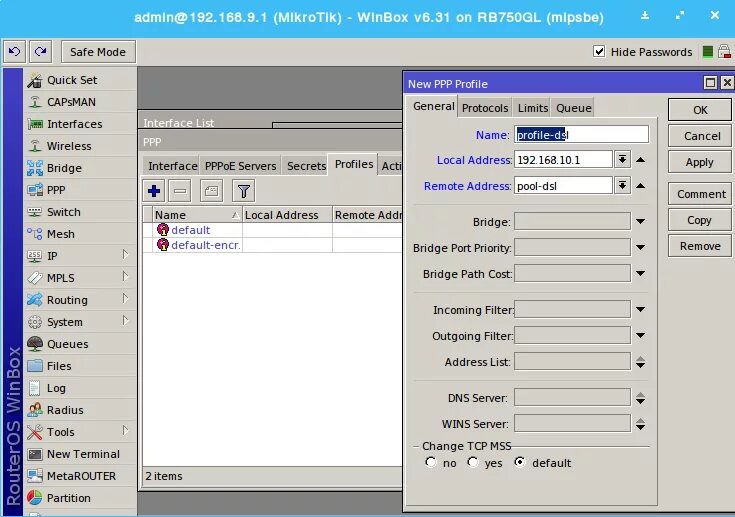Image resolution: width=735 pixels, height=517 pixels.
Task: Click the Remote Address input field
Action: click(x=563, y=186)
